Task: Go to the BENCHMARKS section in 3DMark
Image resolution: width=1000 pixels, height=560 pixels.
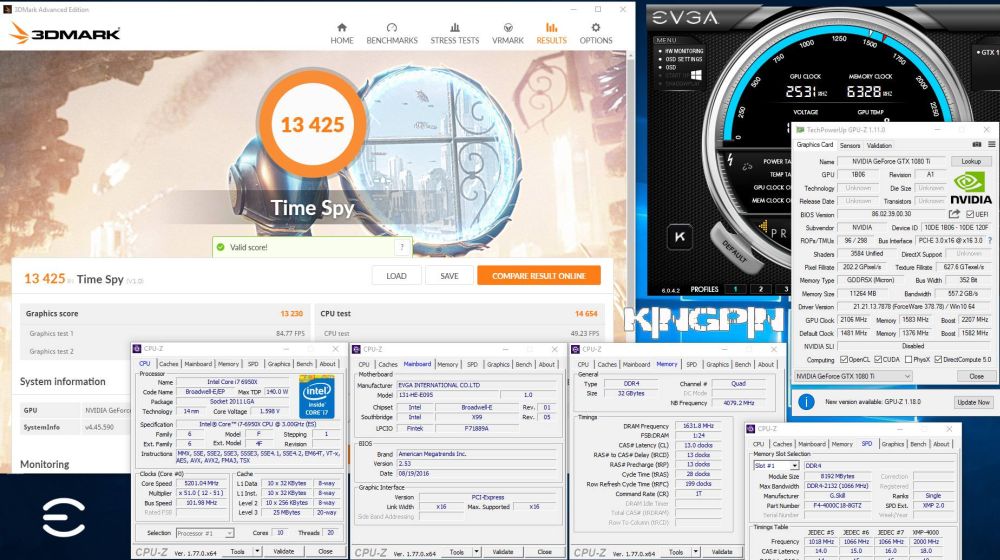Action: pyautogui.click(x=392, y=33)
